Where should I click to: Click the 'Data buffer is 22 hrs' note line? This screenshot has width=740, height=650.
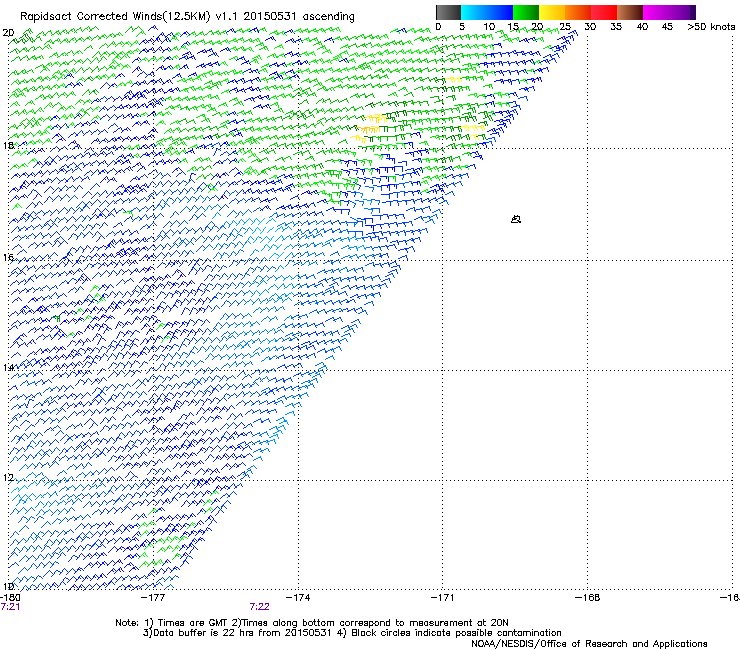[352, 633]
